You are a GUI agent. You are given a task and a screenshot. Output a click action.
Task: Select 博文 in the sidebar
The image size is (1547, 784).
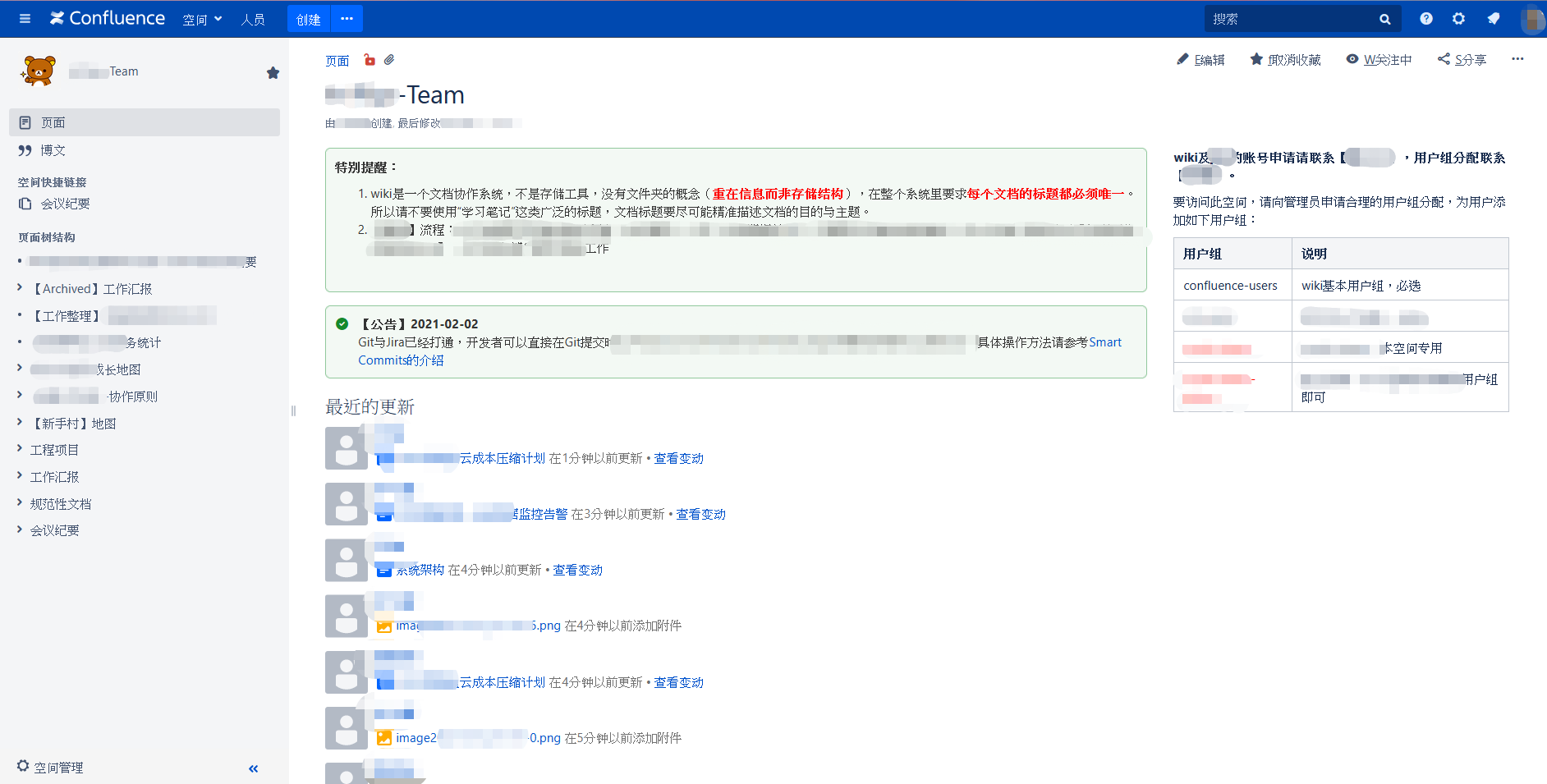pyautogui.click(x=51, y=150)
